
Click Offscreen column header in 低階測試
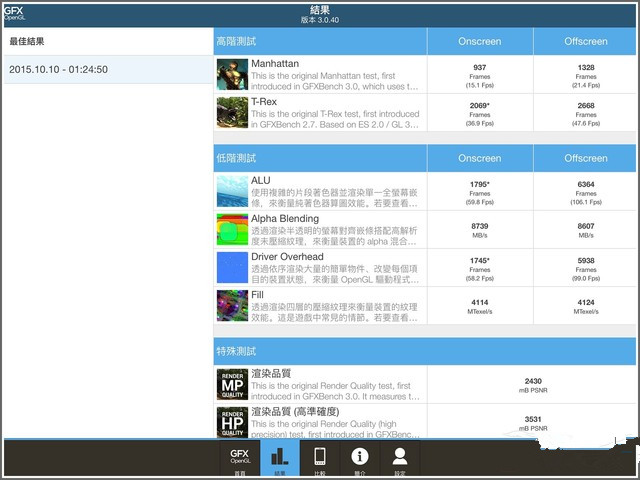586,158
